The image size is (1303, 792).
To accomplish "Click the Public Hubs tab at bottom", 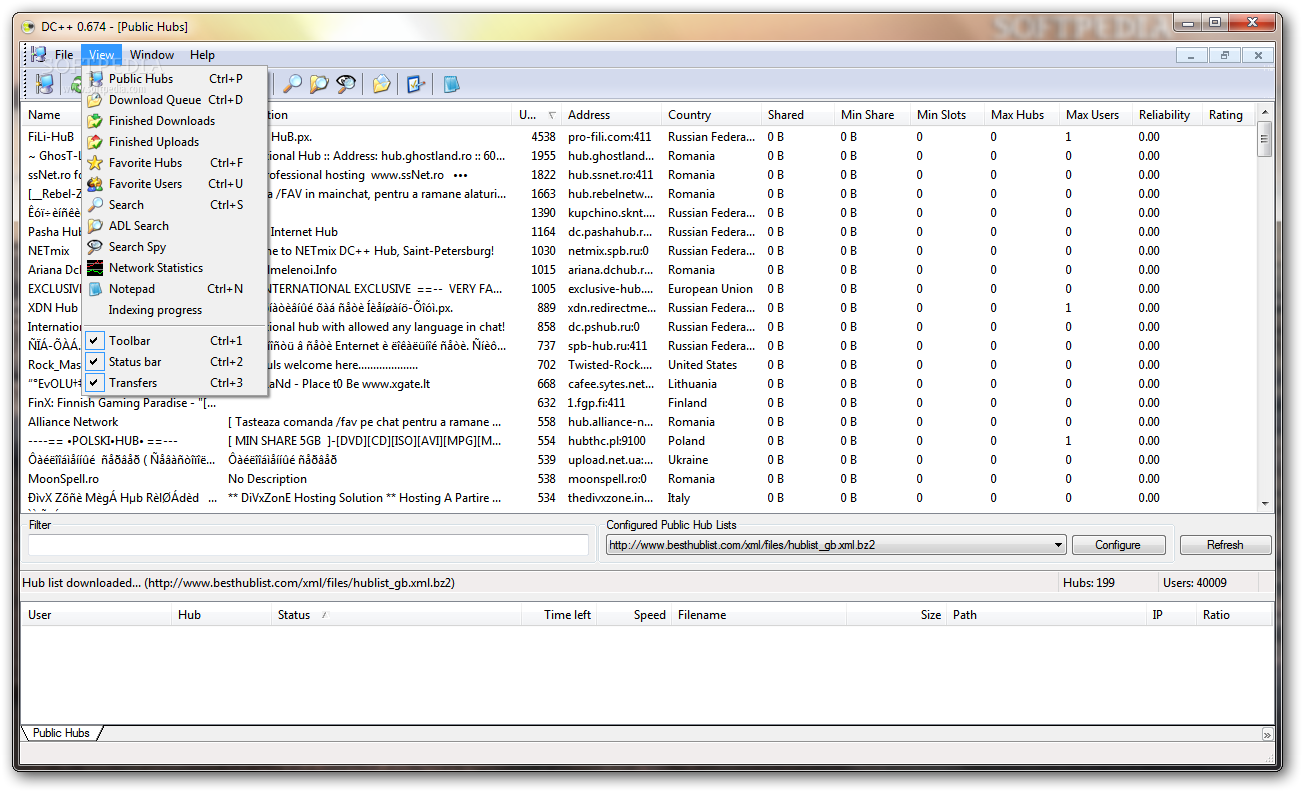I will point(61,733).
